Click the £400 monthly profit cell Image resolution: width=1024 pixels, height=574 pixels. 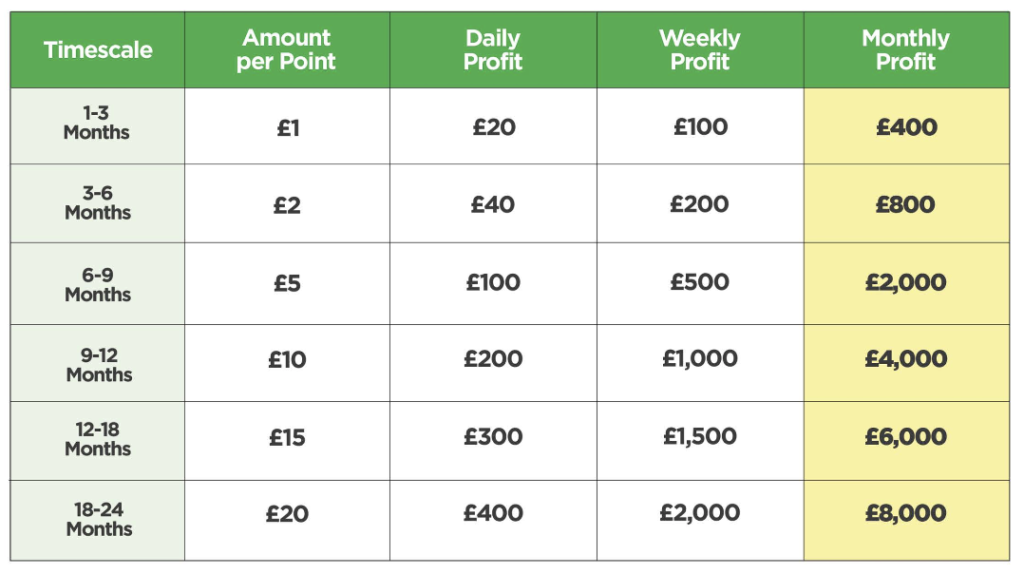[x=906, y=127]
